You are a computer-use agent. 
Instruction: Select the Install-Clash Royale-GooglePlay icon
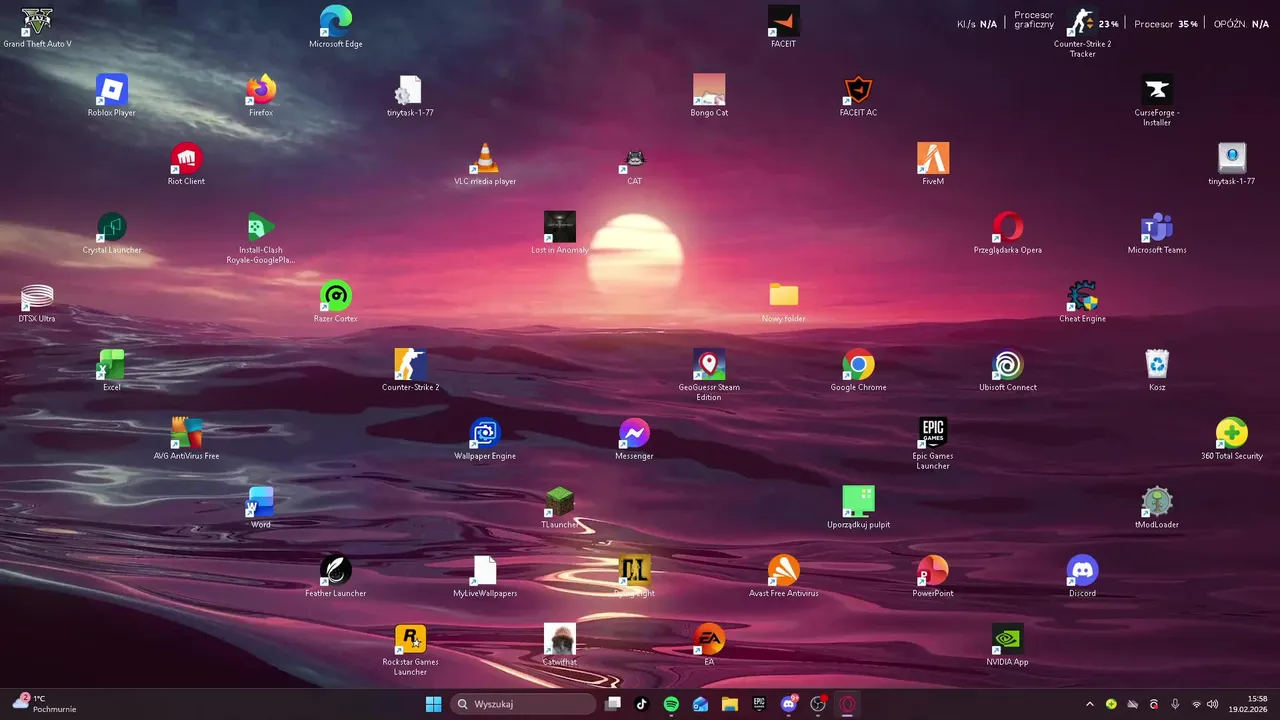pyautogui.click(x=261, y=238)
